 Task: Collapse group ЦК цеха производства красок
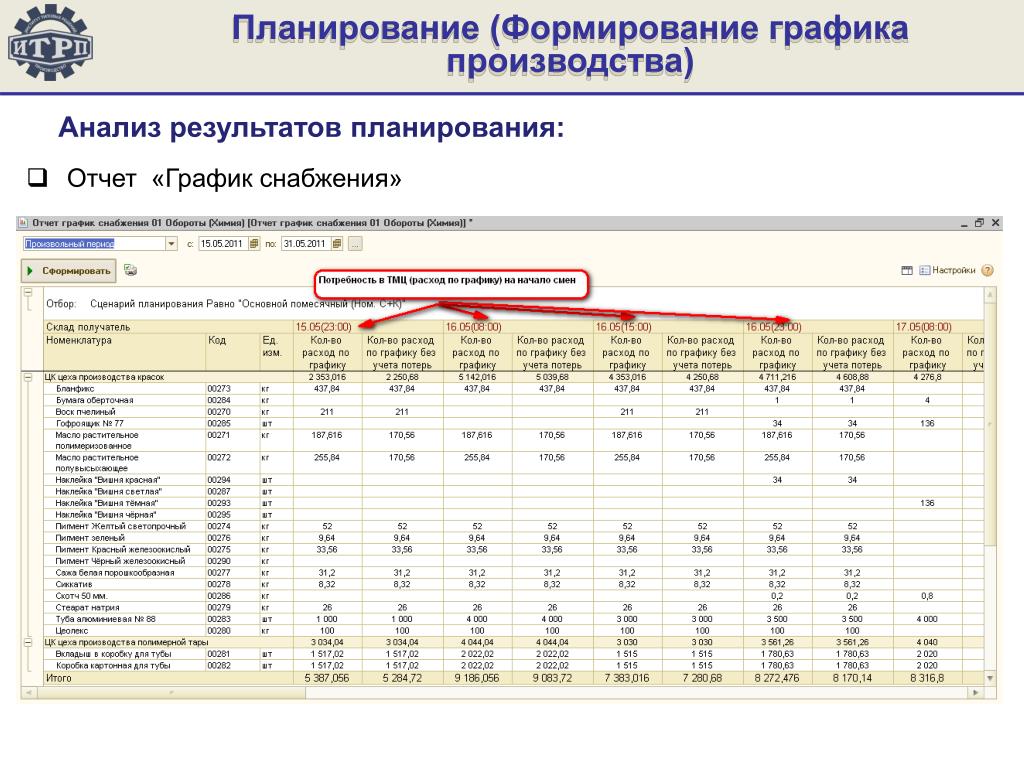[28, 377]
